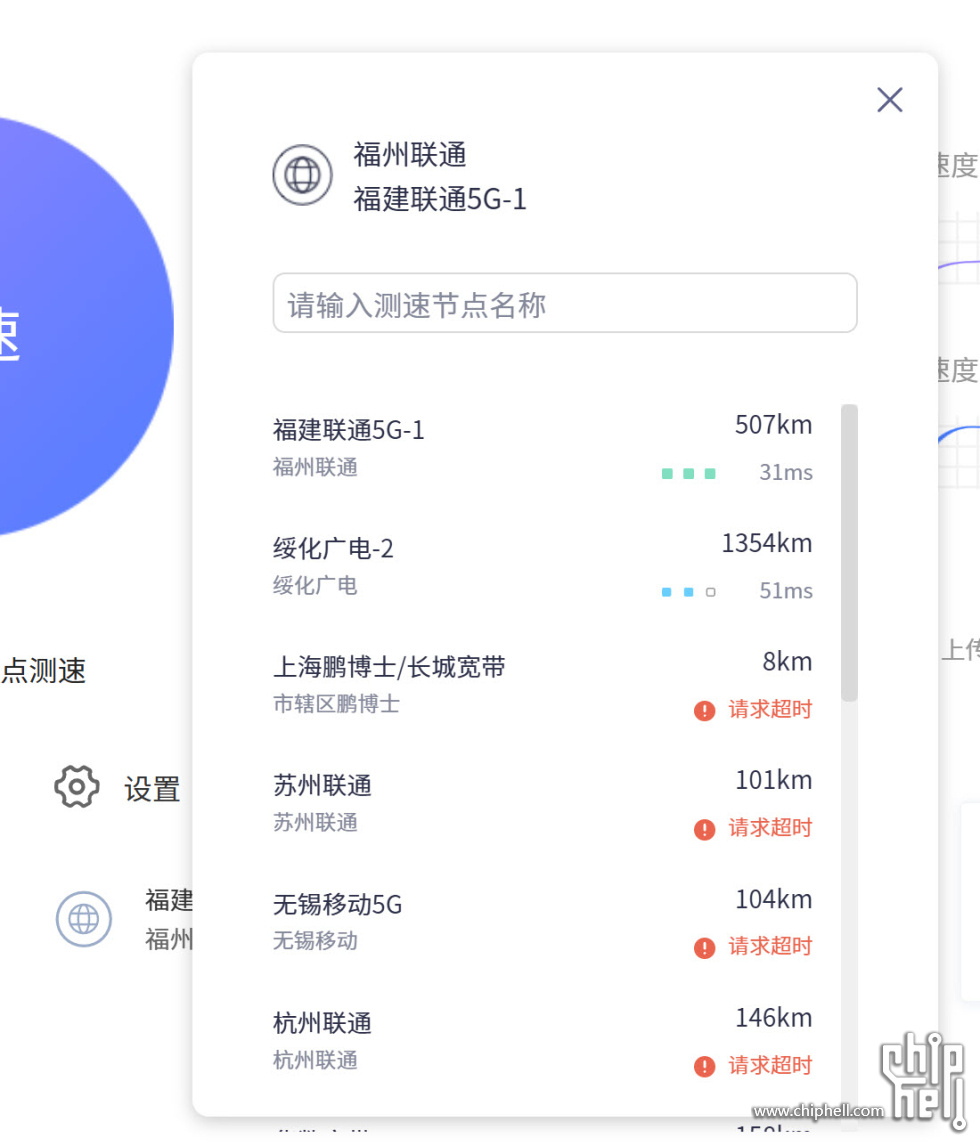Click 请求超时 text on 杭州联通 row
This screenshot has height=1146, width=980.
click(770, 1066)
